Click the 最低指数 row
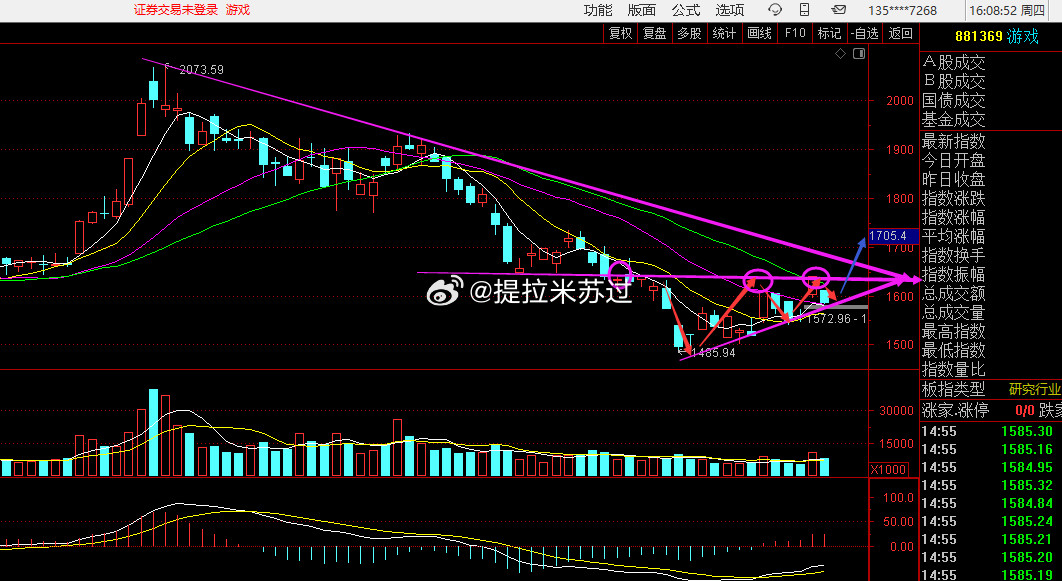This screenshot has width=1062, height=581. [x=954, y=350]
